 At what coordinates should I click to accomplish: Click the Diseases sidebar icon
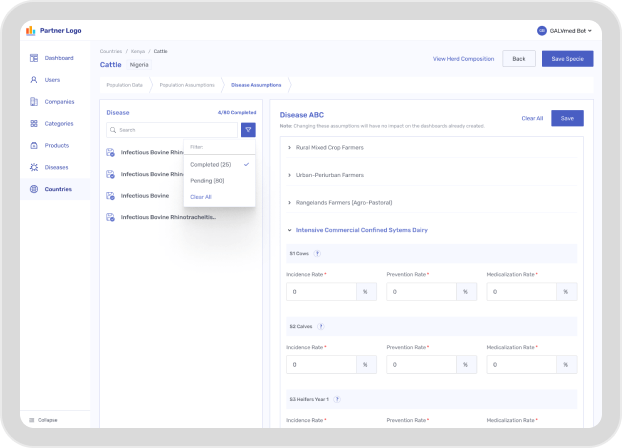click(34, 167)
